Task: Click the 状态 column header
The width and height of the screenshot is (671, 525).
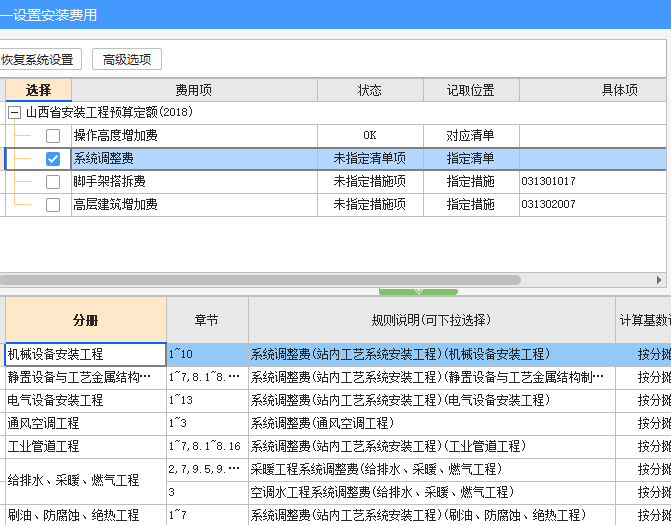Action: [370, 90]
